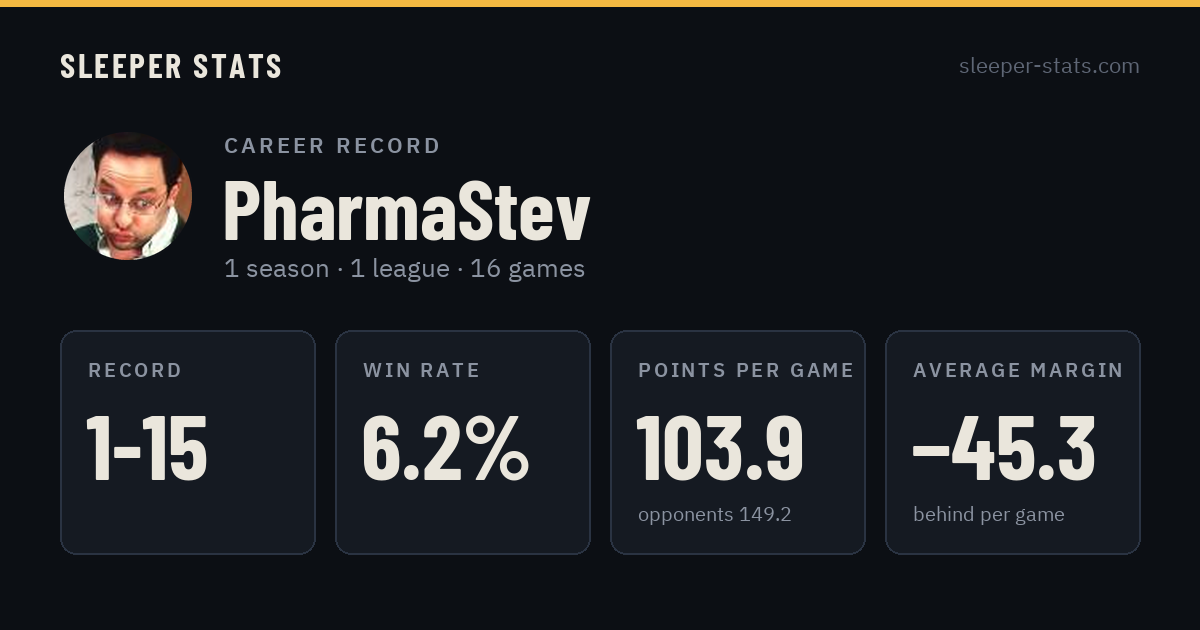
Task: Click the AVERAGE MARGIN card label
Action: pyautogui.click(x=1018, y=371)
